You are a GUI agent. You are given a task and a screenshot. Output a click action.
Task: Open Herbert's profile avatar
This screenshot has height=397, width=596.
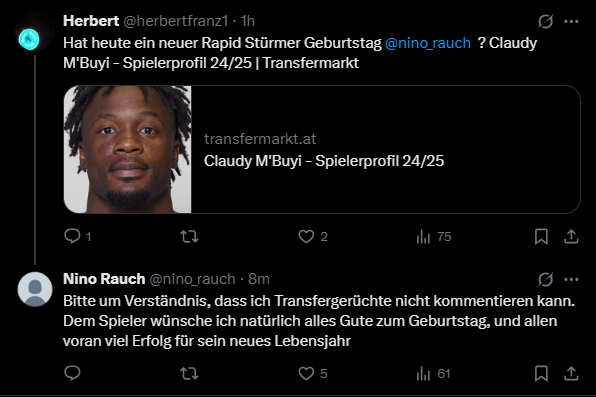tap(29, 39)
